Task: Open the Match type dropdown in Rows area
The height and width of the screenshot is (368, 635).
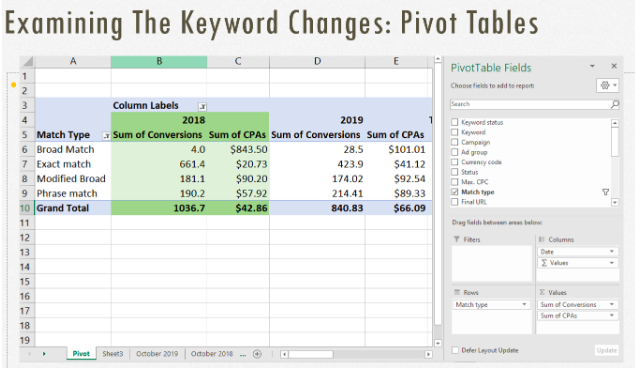Action: point(524,304)
